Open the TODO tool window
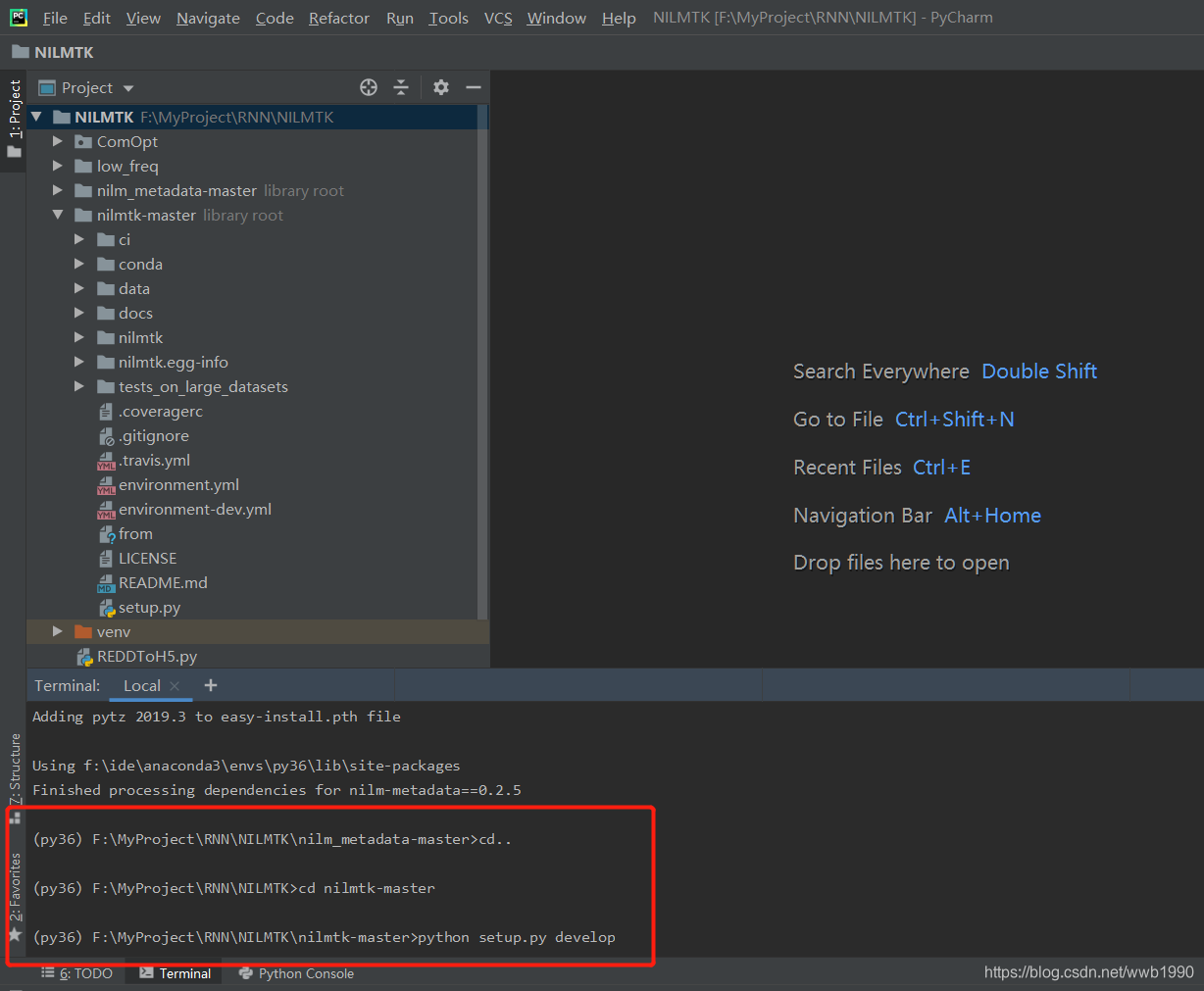Viewport: 1204px width, 991px height. click(x=76, y=973)
